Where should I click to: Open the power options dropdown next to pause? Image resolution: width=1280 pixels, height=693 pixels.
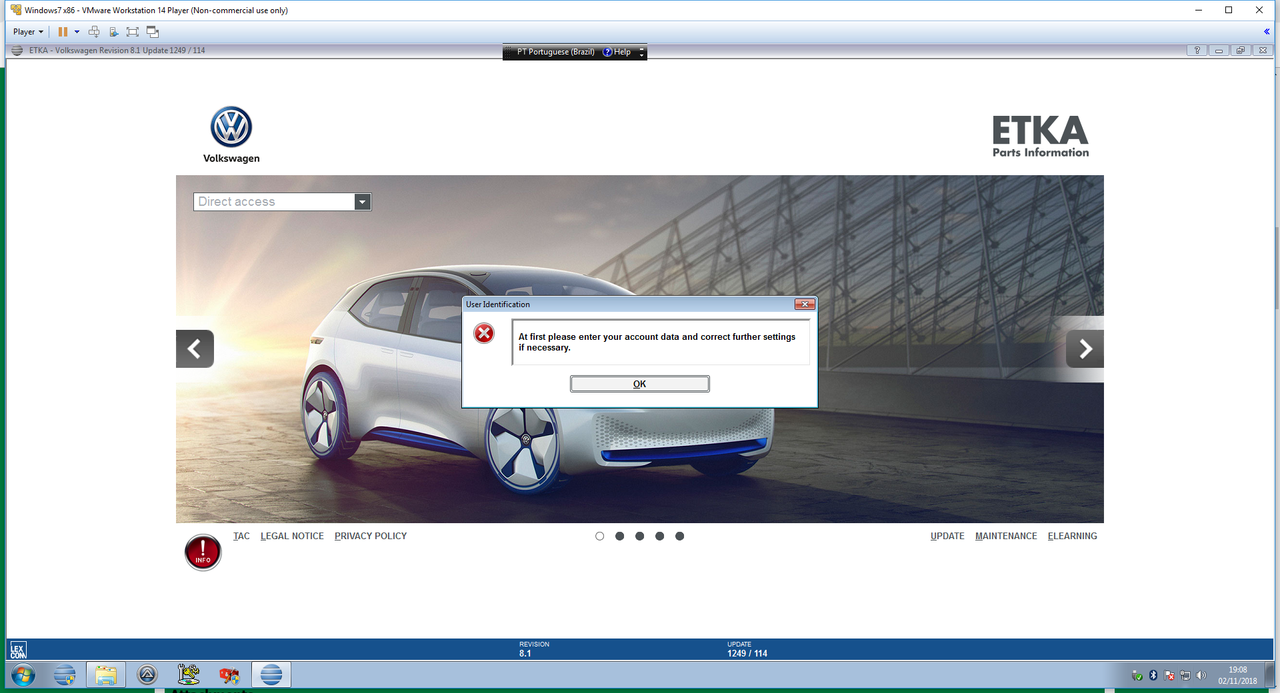click(77, 32)
